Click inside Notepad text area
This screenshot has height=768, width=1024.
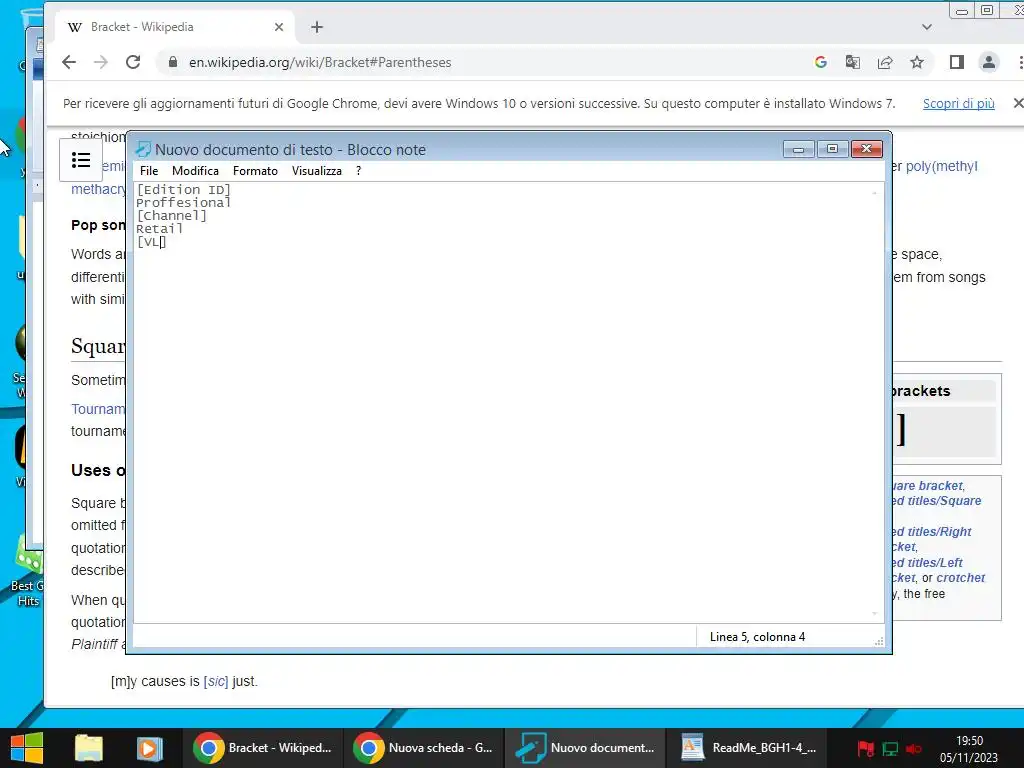tap(502, 402)
